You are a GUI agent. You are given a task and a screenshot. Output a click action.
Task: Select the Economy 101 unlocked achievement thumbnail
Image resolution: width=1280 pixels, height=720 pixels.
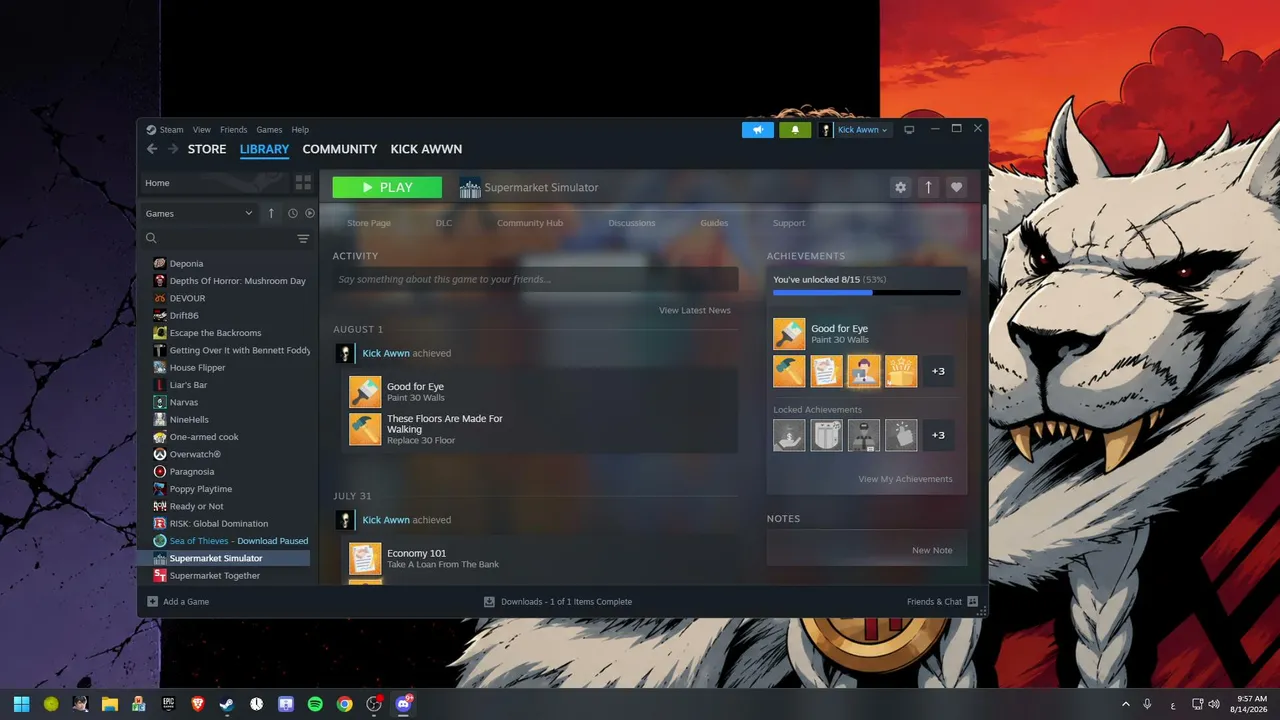coord(826,371)
